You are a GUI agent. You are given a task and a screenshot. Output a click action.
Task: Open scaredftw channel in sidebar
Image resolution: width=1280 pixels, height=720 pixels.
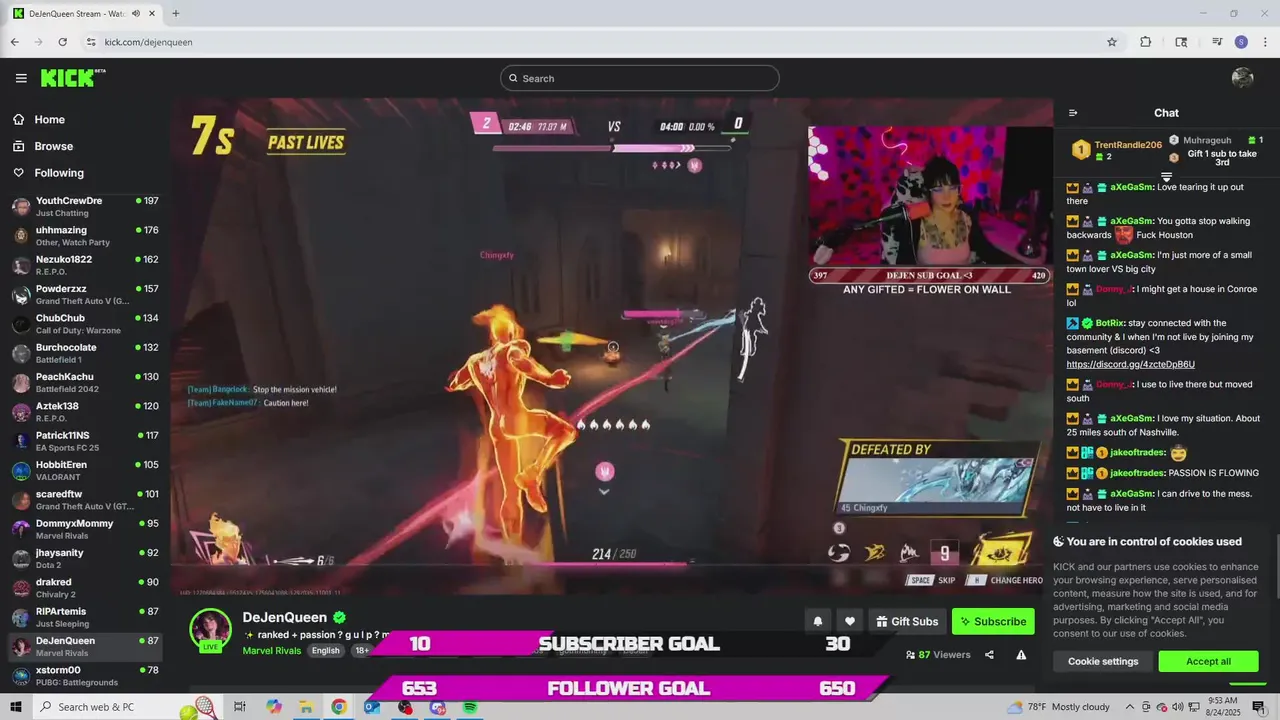click(x=85, y=500)
